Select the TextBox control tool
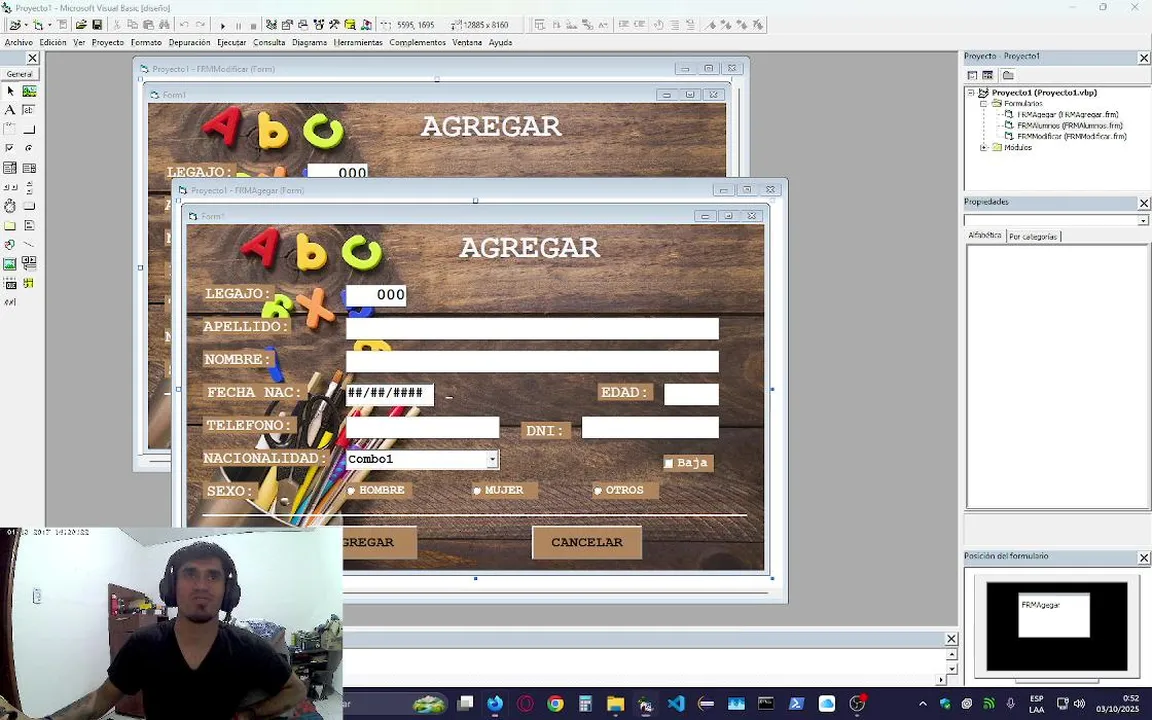This screenshot has width=1152, height=720. click(29, 110)
